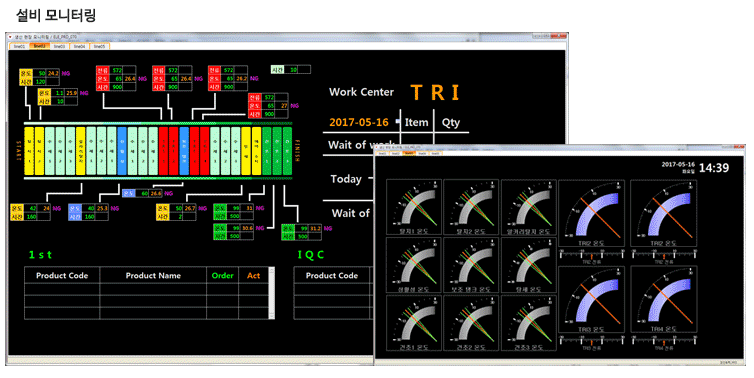Image resolution: width=754 pixels, height=378 pixels.
Task: Open the 보조 탱크 온도 gauge
Action: [471, 265]
